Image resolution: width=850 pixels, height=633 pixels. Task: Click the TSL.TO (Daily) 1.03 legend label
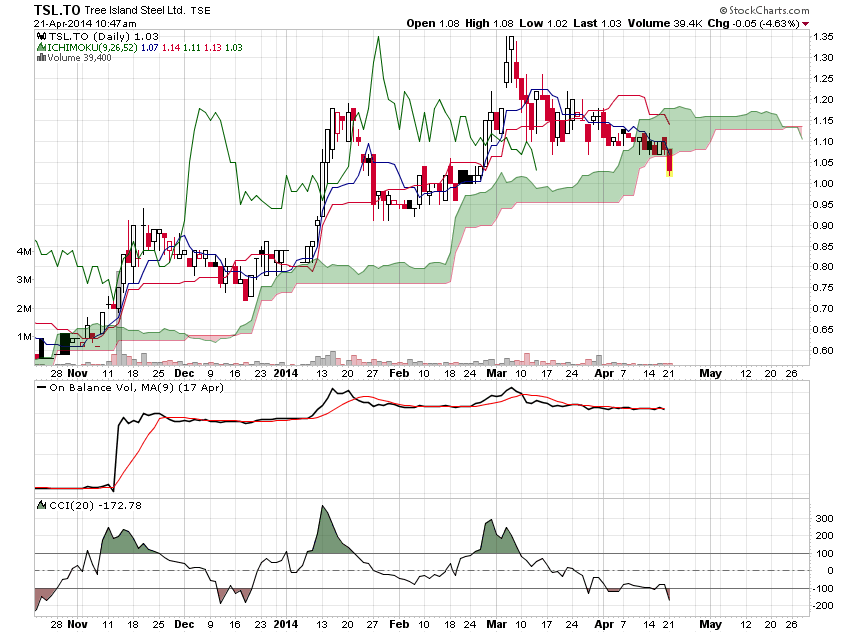(104, 36)
